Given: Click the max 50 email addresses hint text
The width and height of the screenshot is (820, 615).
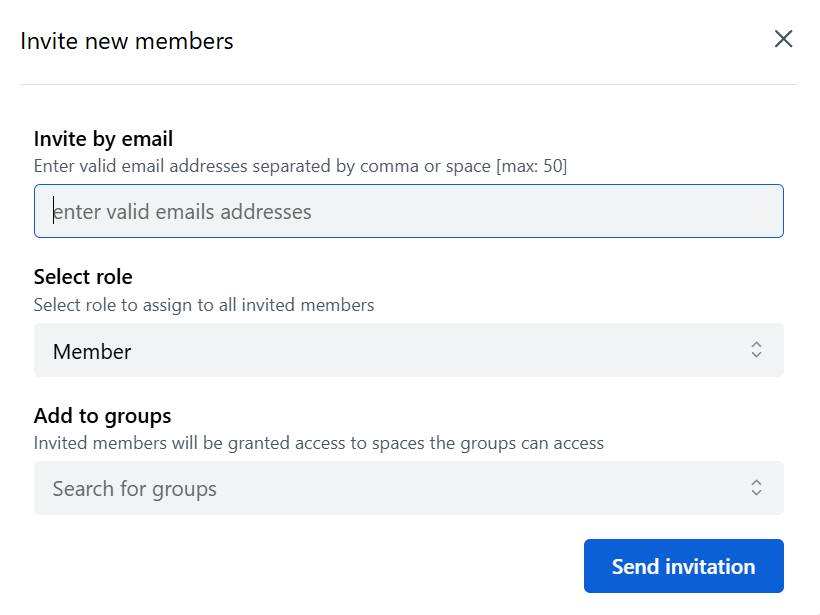Looking at the screenshot, I should (x=300, y=166).
